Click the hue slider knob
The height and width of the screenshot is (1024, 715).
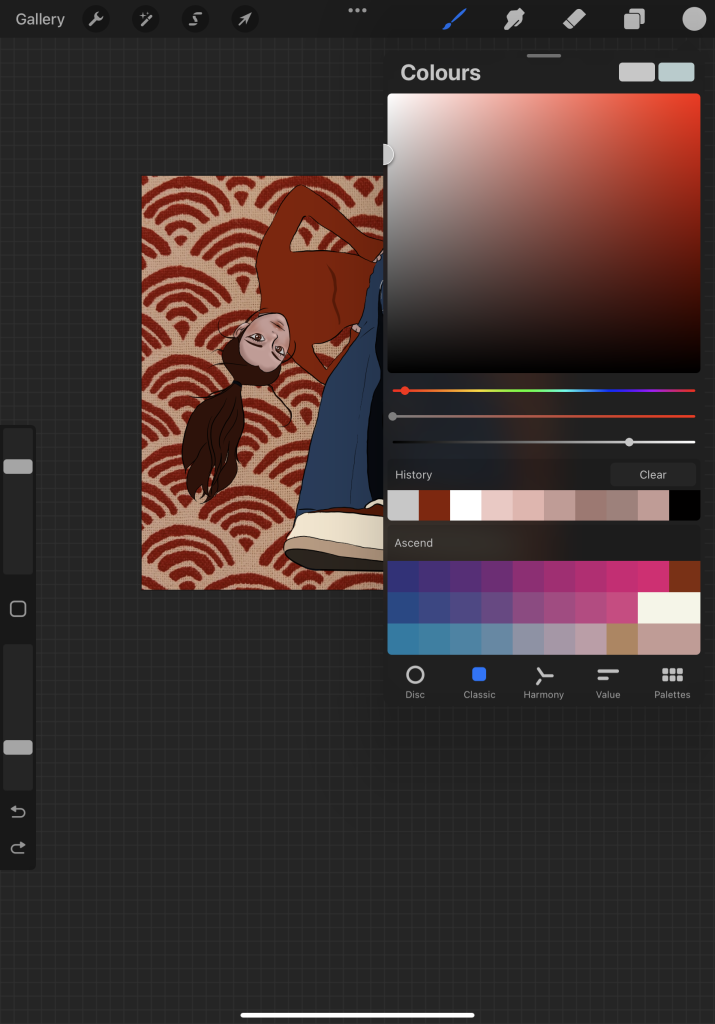(405, 391)
